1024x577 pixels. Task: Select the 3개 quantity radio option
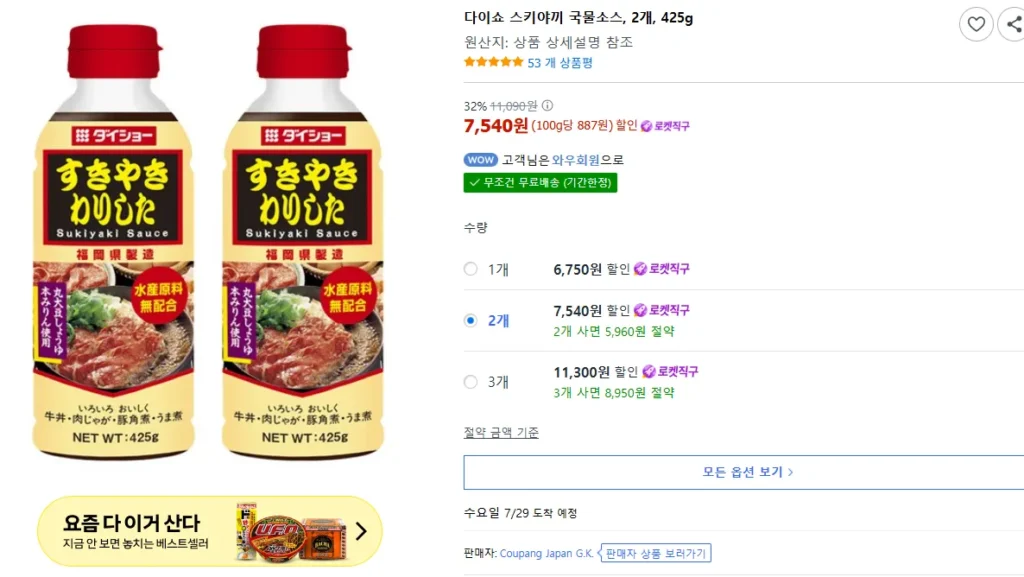pos(470,382)
